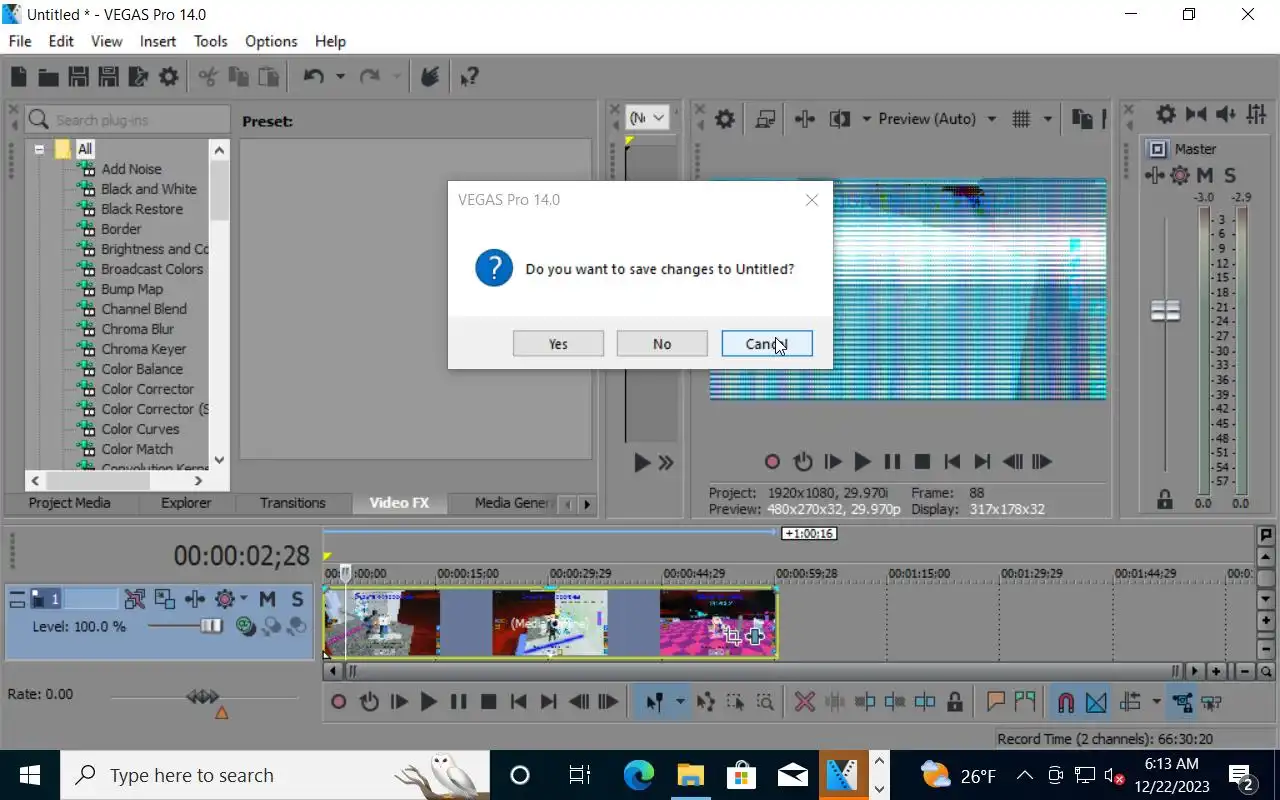Select the Chroma Keyer plug-in
The image size is (1280, 800).
pos(143,349)
